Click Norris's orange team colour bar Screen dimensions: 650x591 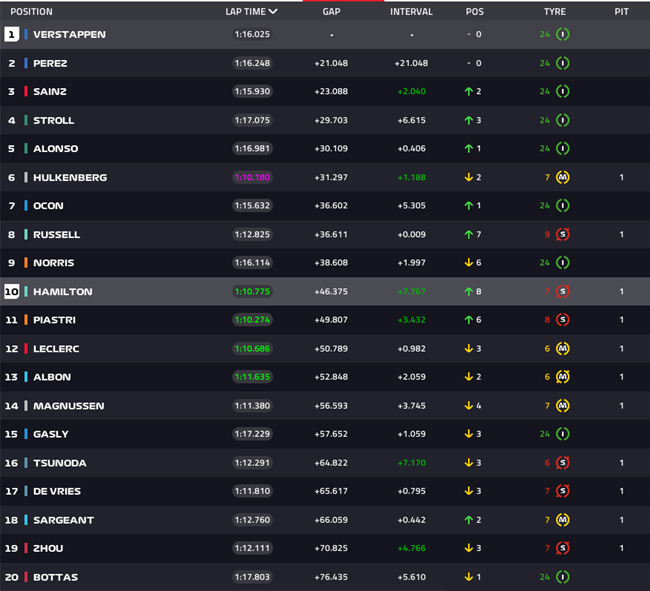tap(26, 263)
